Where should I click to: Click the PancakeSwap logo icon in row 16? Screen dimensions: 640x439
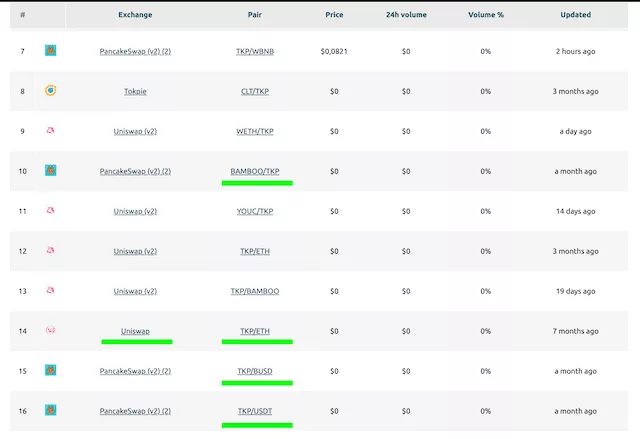(51, 410)
